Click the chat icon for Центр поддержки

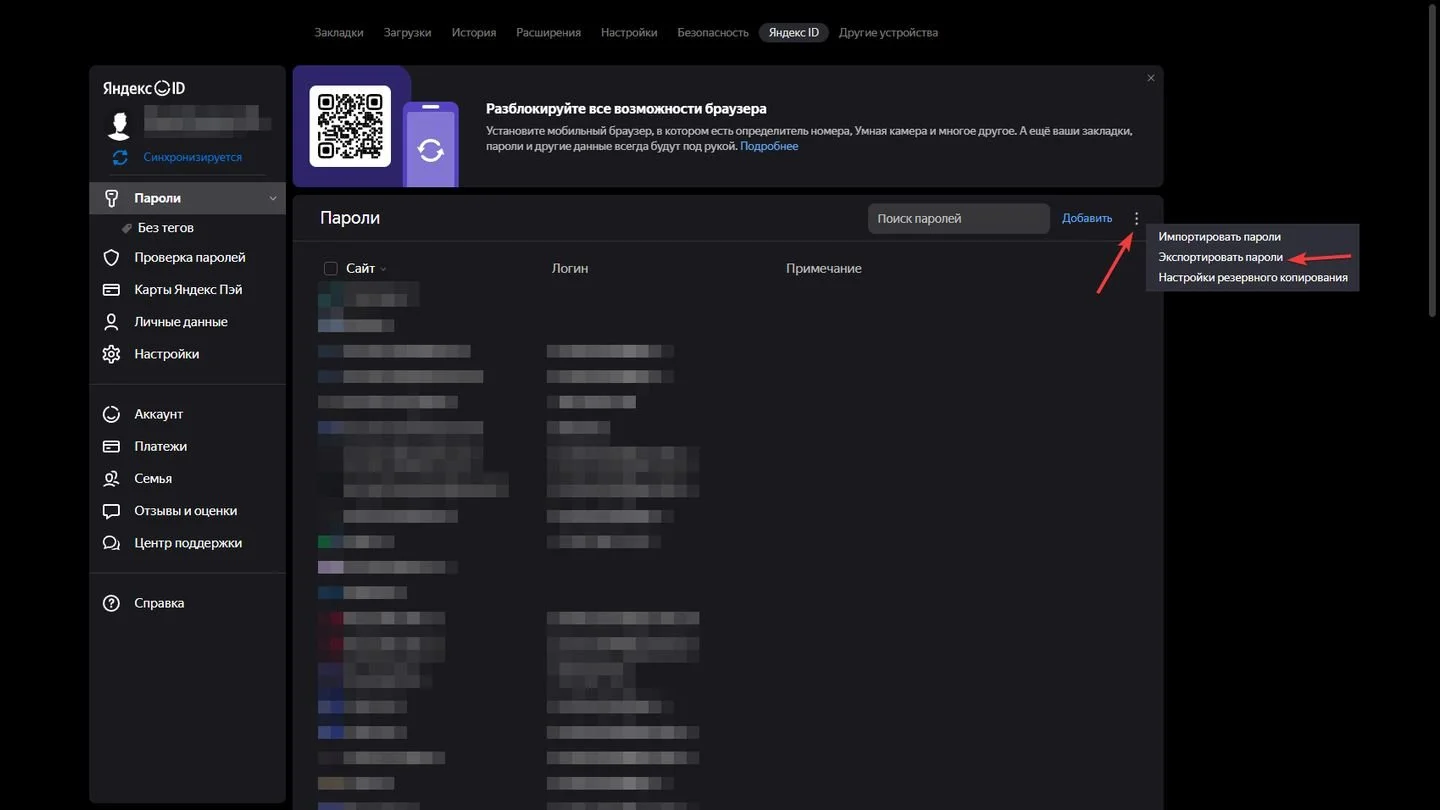(112, 543)
